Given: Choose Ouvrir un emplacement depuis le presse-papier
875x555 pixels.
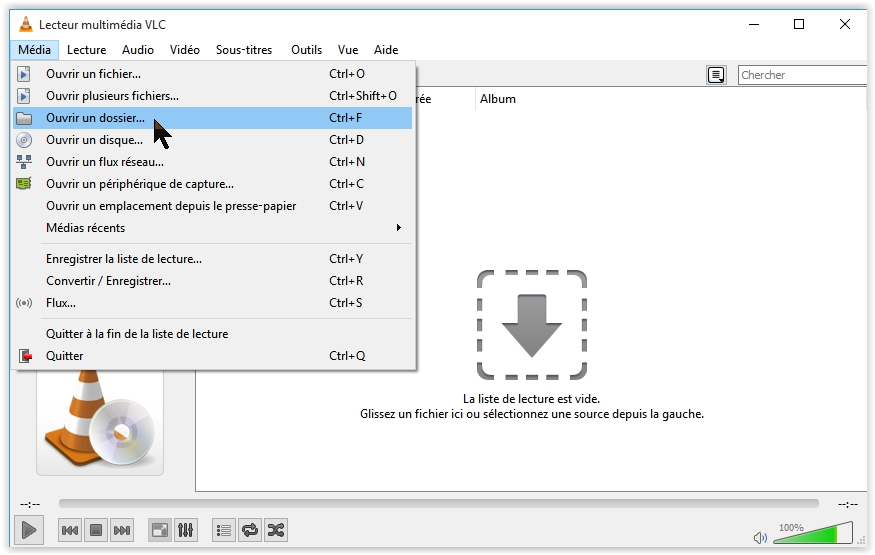Looking at the screenshot, I should pos(213,206).
